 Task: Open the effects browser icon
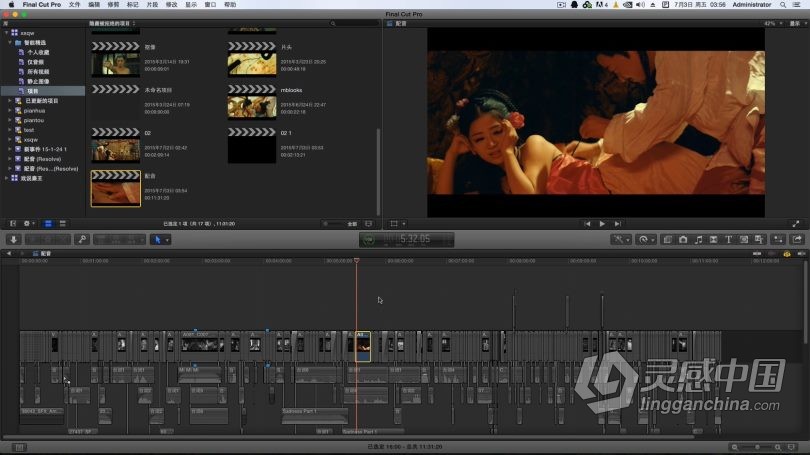tap(667, 240)
